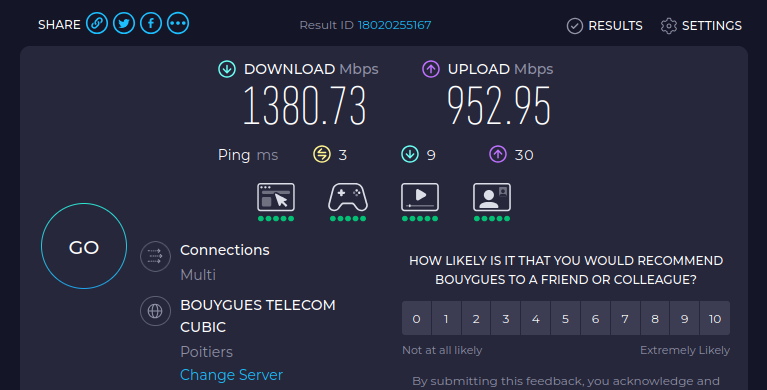Select rating 8 on recommendation scale
Screen dimensions: 767x390
[655, 319]
